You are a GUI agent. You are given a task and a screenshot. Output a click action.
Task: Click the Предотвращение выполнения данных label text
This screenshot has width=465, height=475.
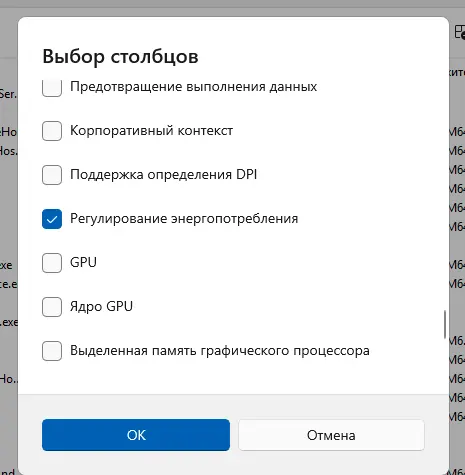[193, 87]
